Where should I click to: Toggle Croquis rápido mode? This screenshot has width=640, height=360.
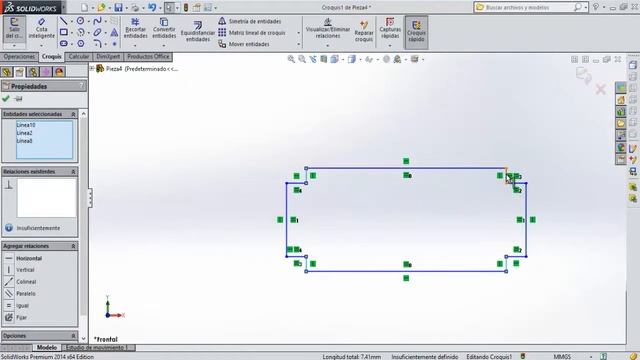[x=416, y=32]
